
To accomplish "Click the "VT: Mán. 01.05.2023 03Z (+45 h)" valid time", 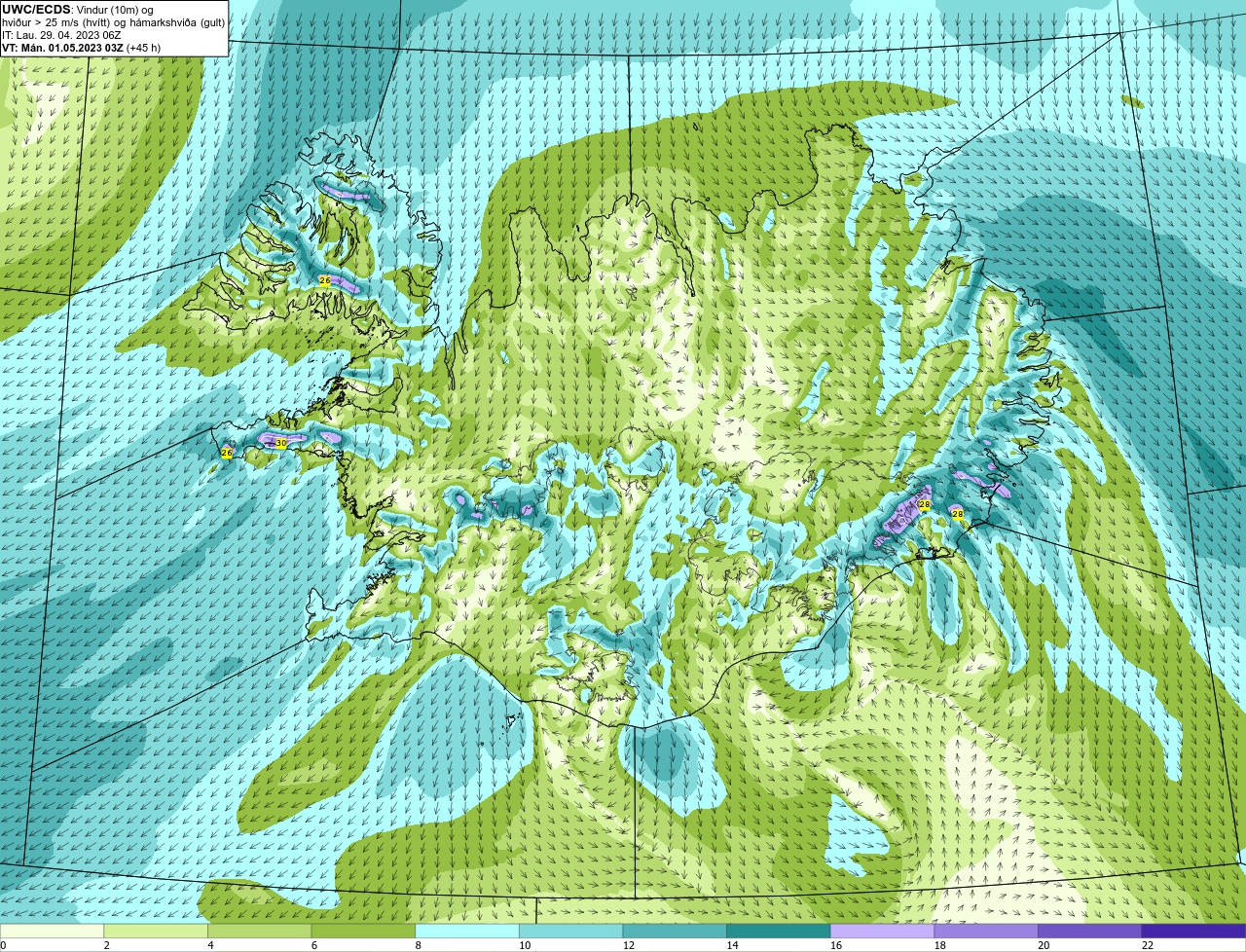I will pos(82,47).
